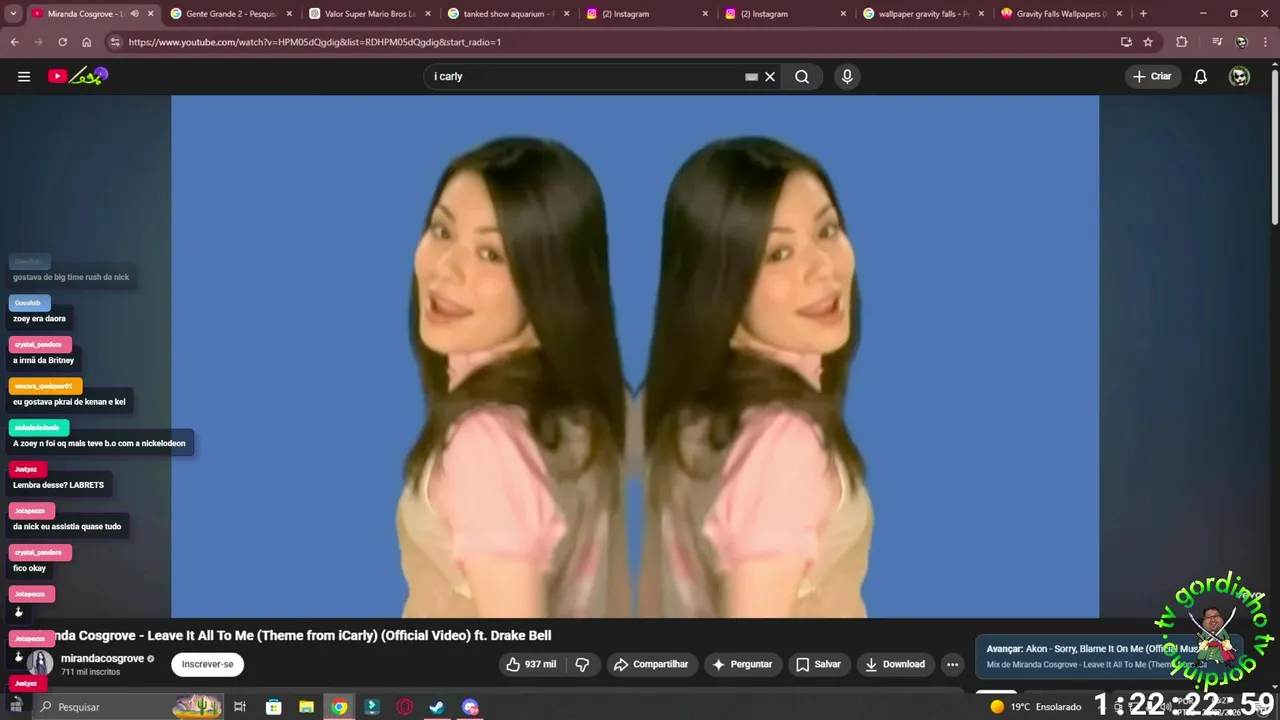Open the mirandacosgrove channel name link
The width and height of the screenshot is (1280, 720).
[x=102, y=658]
